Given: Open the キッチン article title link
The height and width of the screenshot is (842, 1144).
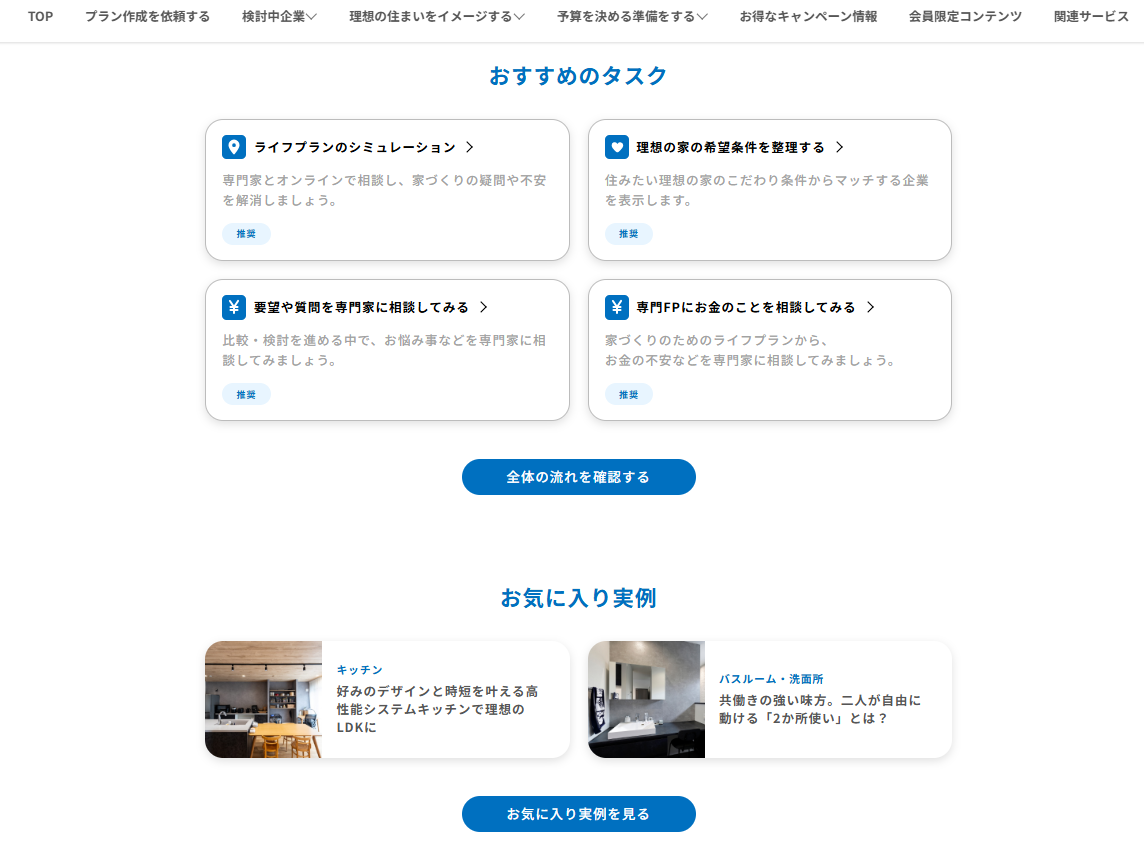Looking at the screenshot, I should pos(437,709).
